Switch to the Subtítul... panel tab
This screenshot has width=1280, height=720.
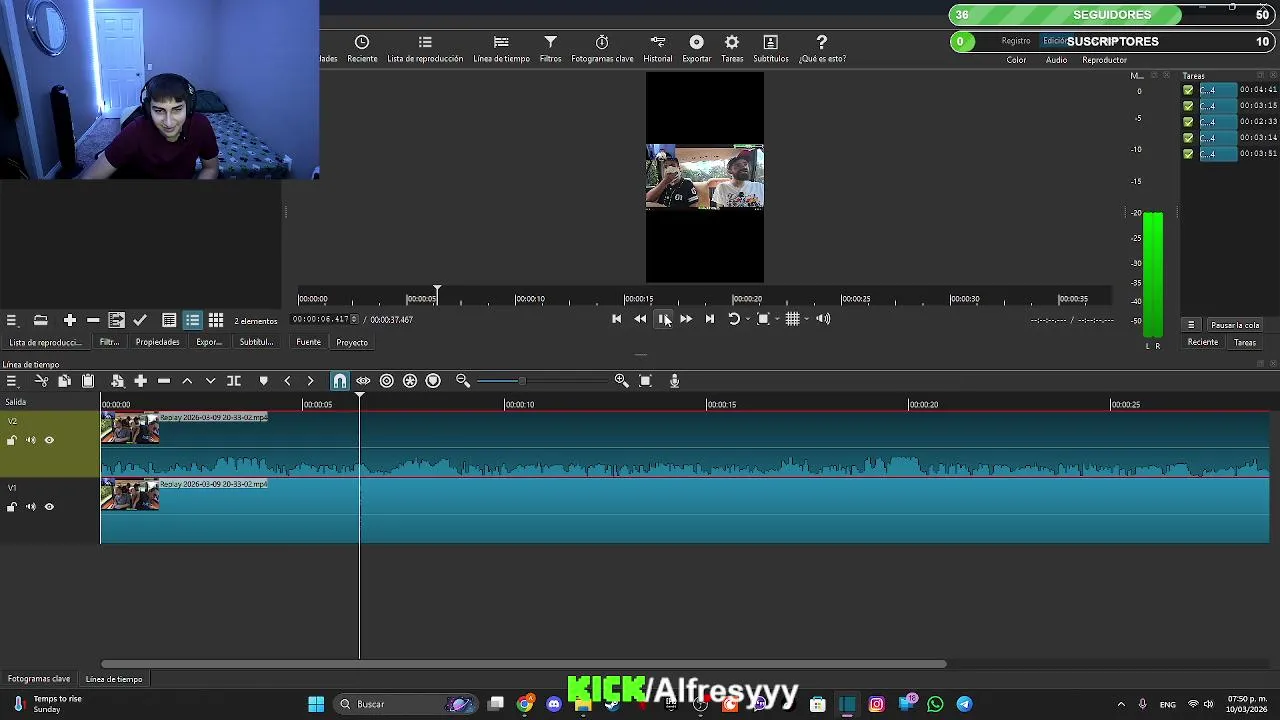[256, 342]
